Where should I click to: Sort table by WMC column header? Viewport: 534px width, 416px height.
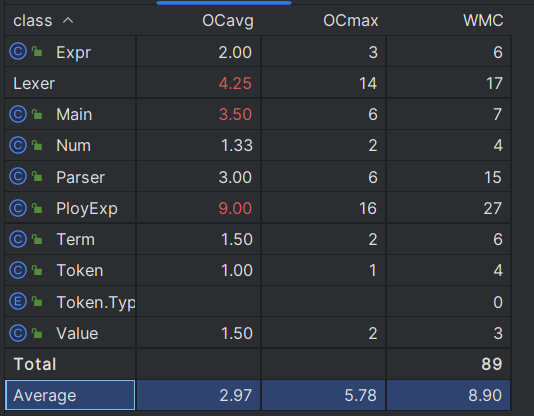(483, 20)
